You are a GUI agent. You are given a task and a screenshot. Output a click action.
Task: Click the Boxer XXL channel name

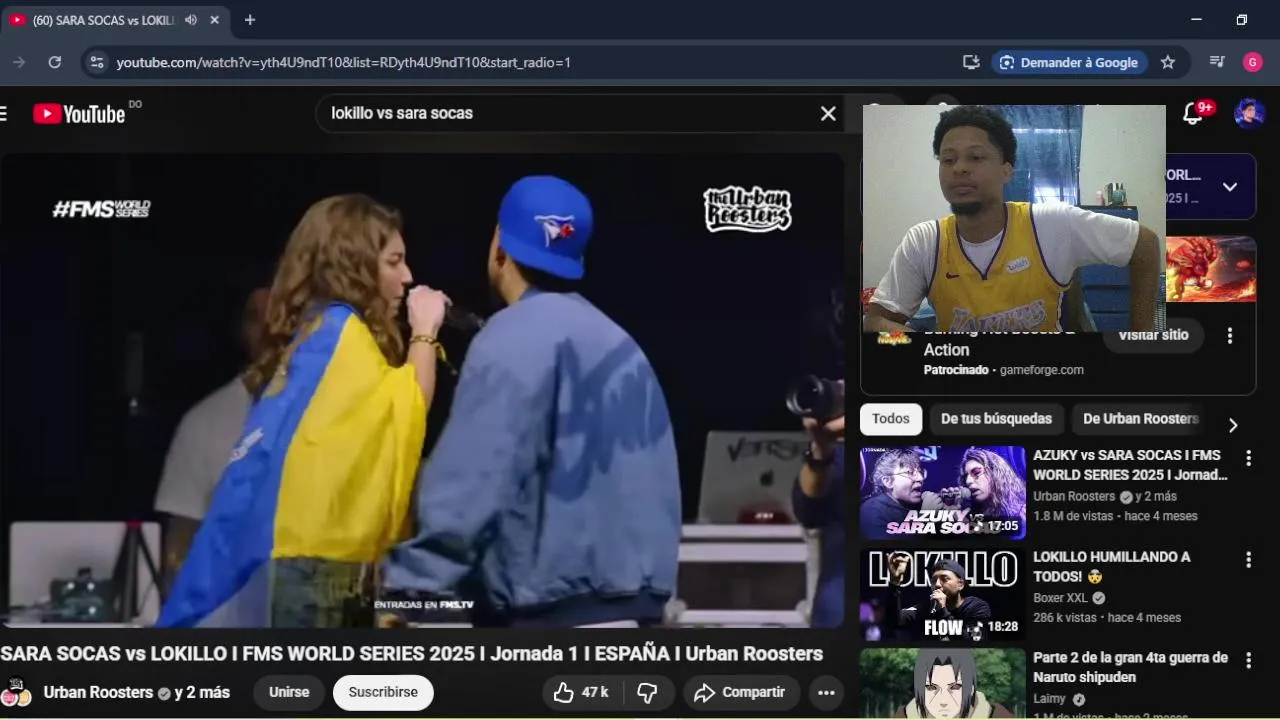[1060, 598]
